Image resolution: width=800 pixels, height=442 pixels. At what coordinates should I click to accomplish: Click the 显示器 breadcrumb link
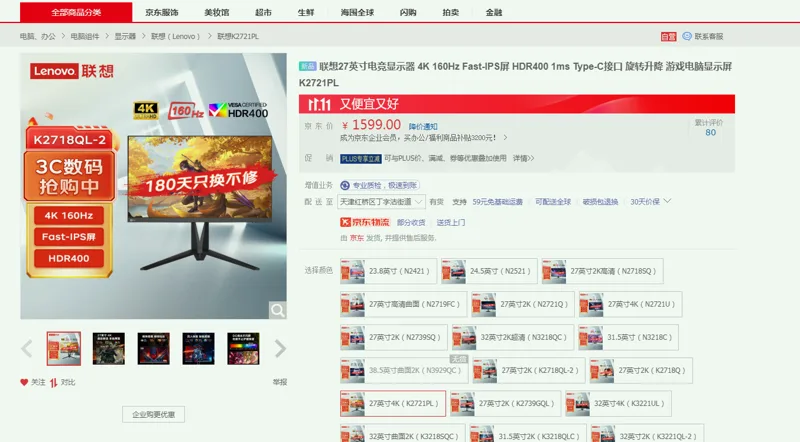coord(125,36)
